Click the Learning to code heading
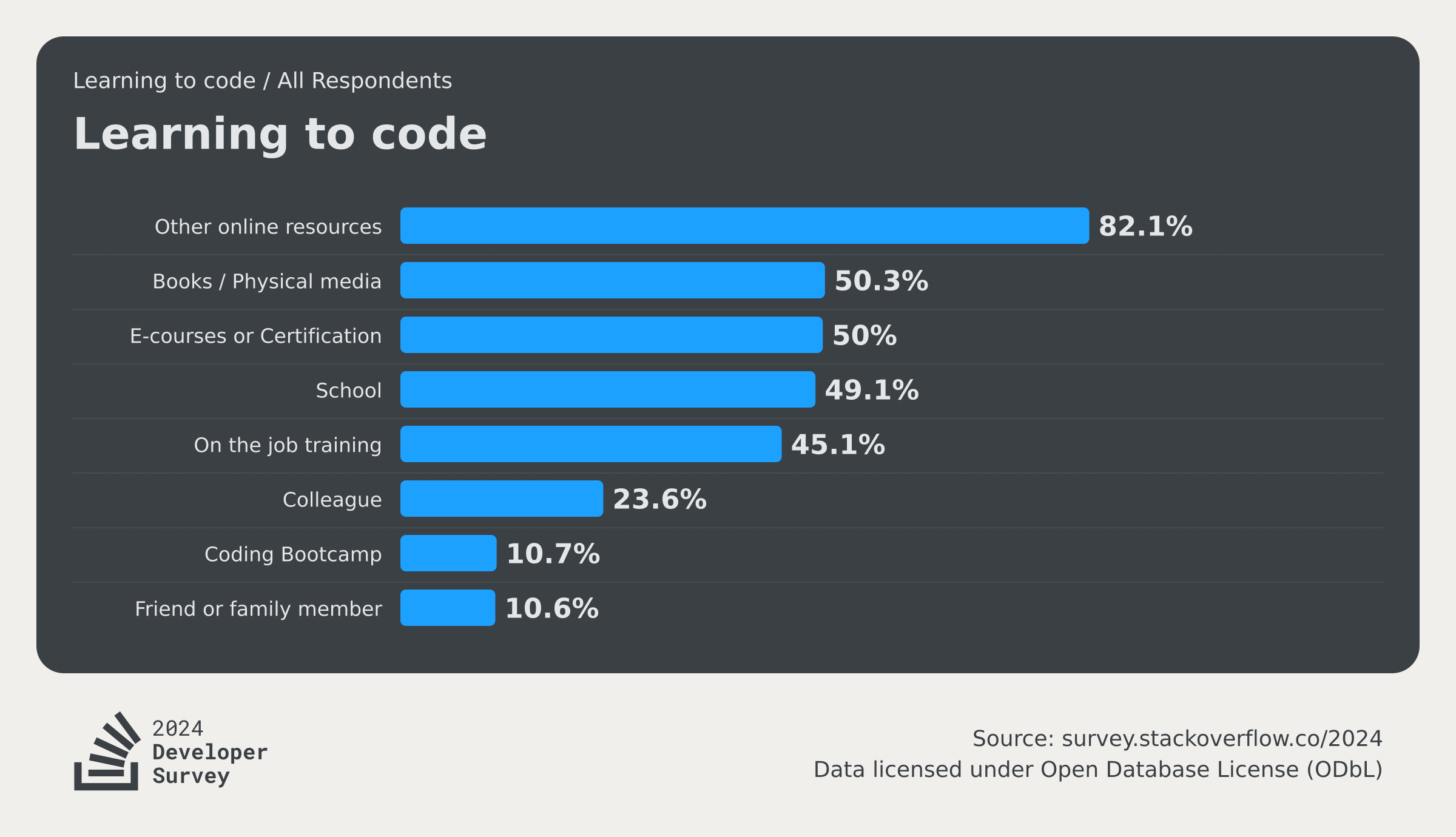 click(x=280, y=134)
